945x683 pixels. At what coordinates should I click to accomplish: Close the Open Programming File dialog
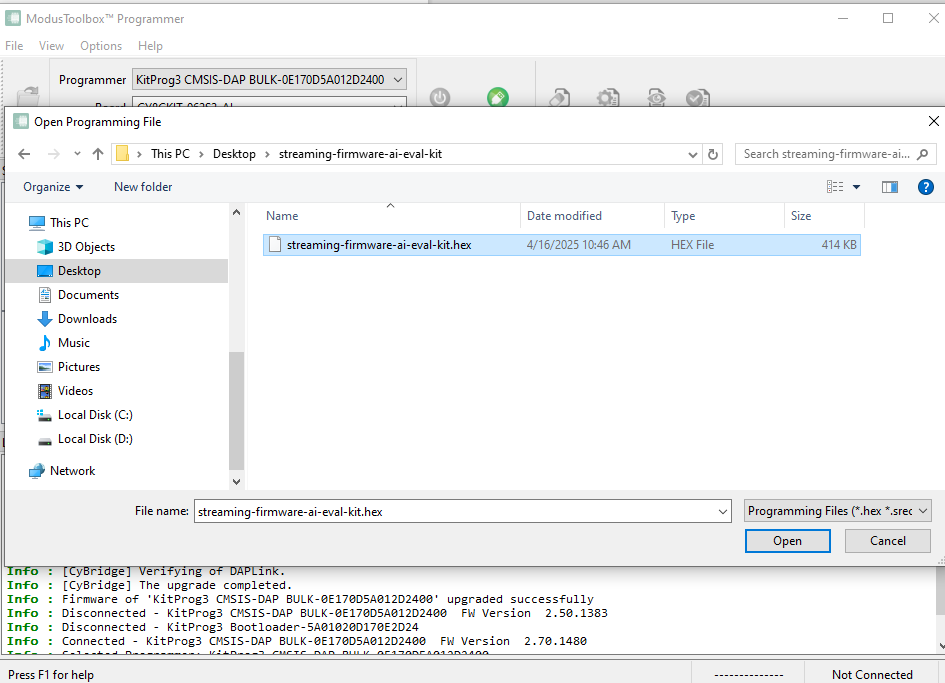(934, 121)
